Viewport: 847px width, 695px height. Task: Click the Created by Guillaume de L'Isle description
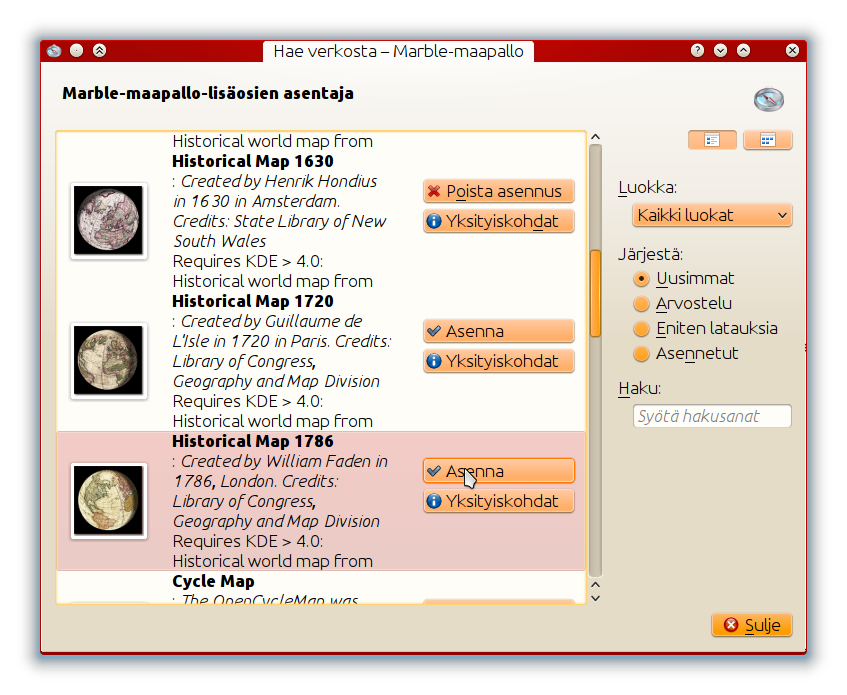pos(282,351)
